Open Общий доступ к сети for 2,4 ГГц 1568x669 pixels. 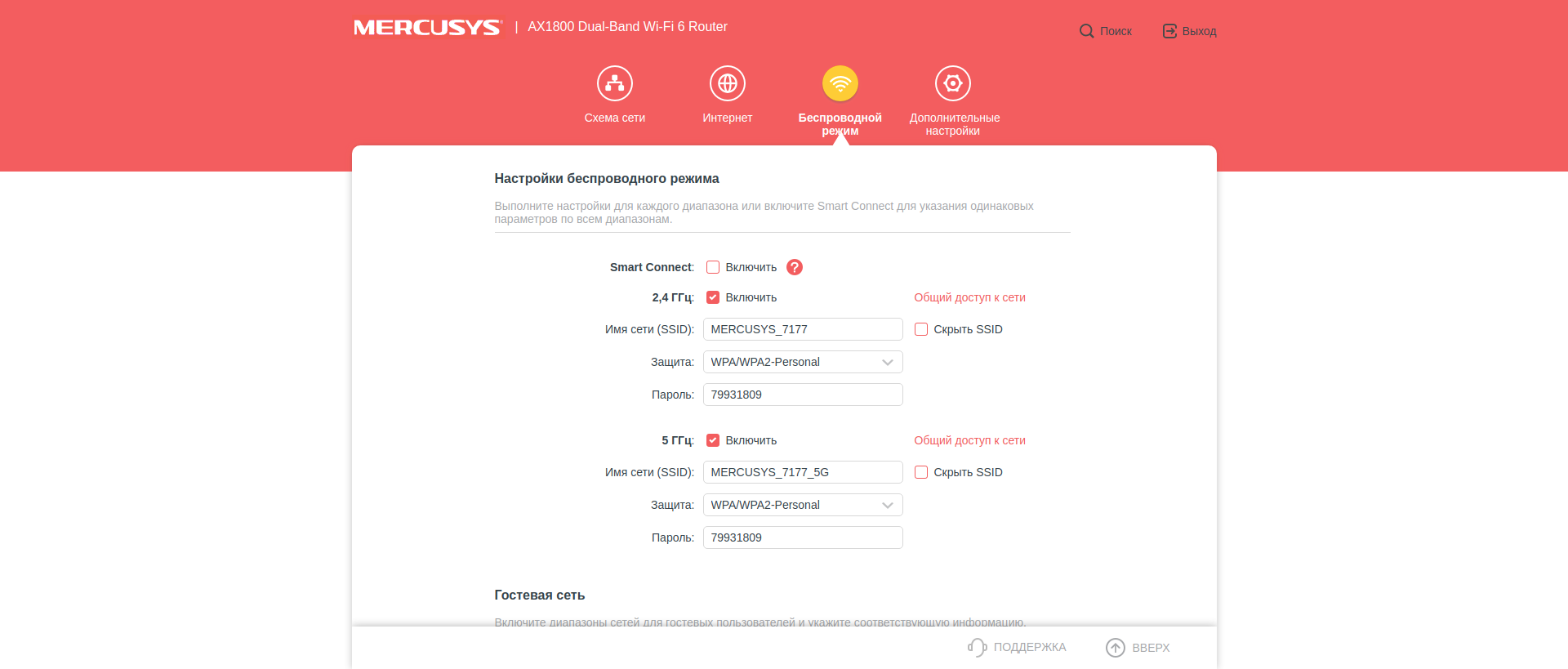[x=969, y=297]
